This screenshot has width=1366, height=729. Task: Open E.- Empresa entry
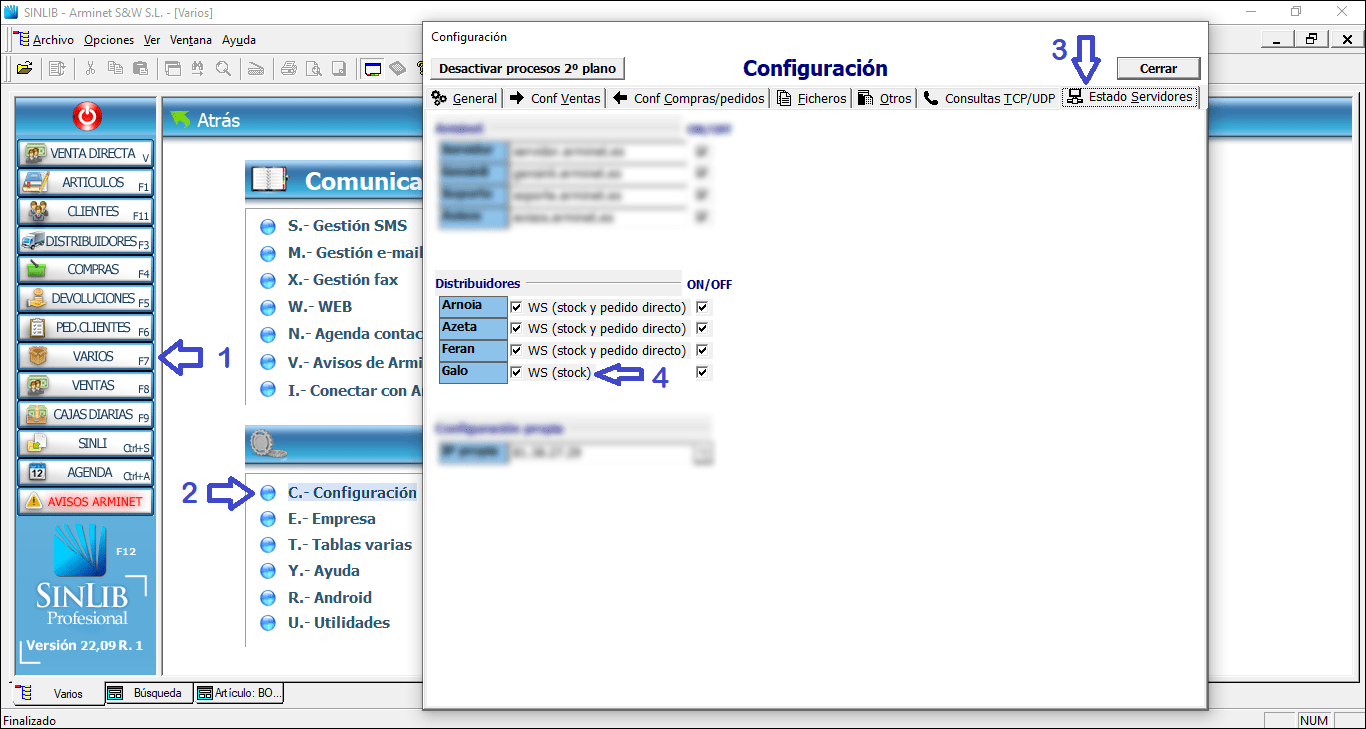point(331,519)
